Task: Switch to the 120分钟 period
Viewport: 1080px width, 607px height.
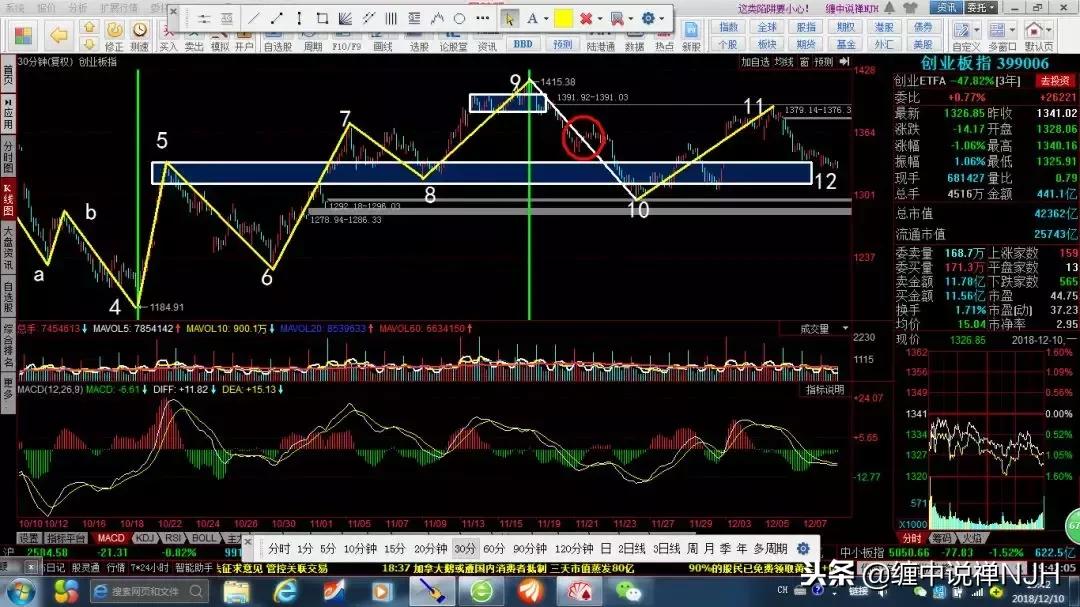Action: [574, 549]
